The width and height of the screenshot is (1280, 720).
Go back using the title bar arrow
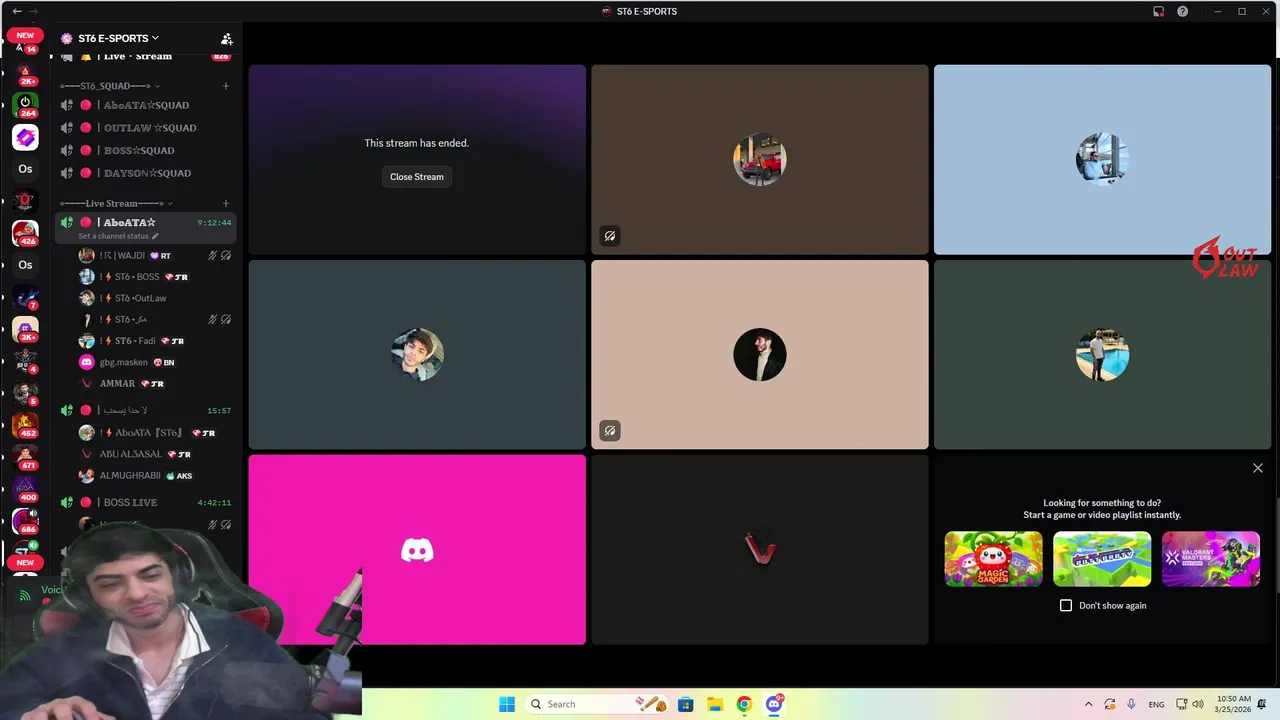(16, 11)
